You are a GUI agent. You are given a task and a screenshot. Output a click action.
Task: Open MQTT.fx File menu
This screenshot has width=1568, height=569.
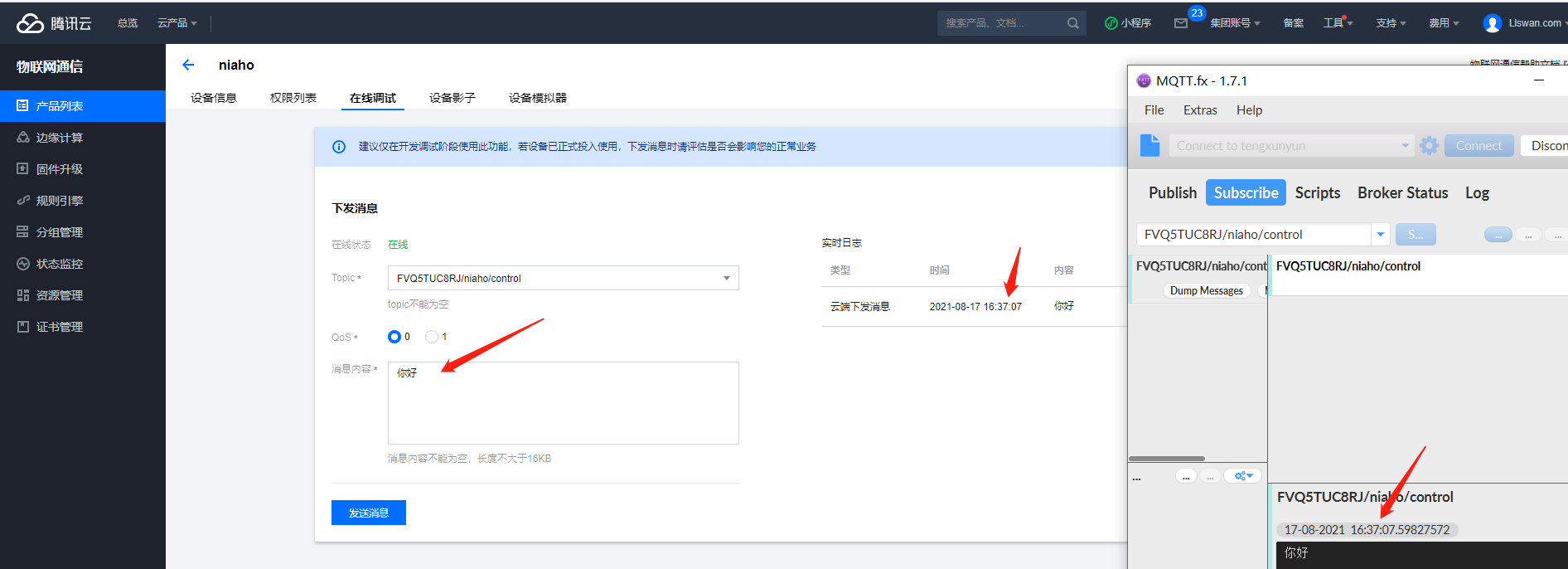[x=1154, y=110]
